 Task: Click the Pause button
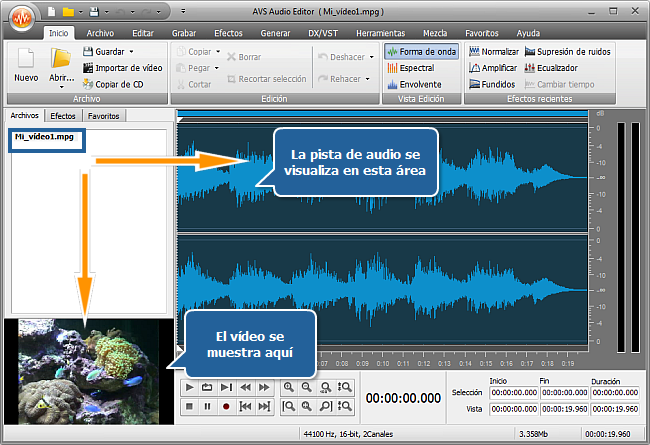(207, 406)
